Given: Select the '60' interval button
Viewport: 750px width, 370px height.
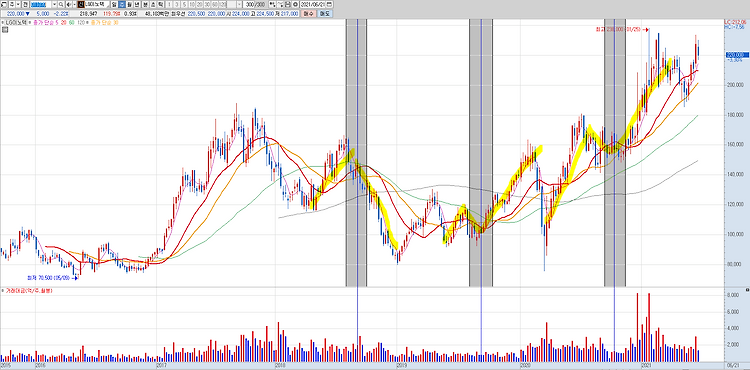Looking at the screenshot, I should coord(215,4).
